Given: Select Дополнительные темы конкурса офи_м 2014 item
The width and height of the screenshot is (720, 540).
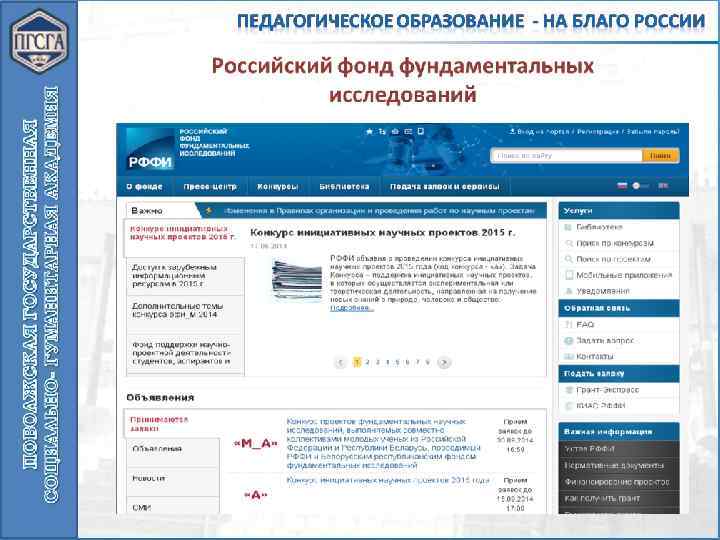Looking at the screenshot, I should 185,314.
